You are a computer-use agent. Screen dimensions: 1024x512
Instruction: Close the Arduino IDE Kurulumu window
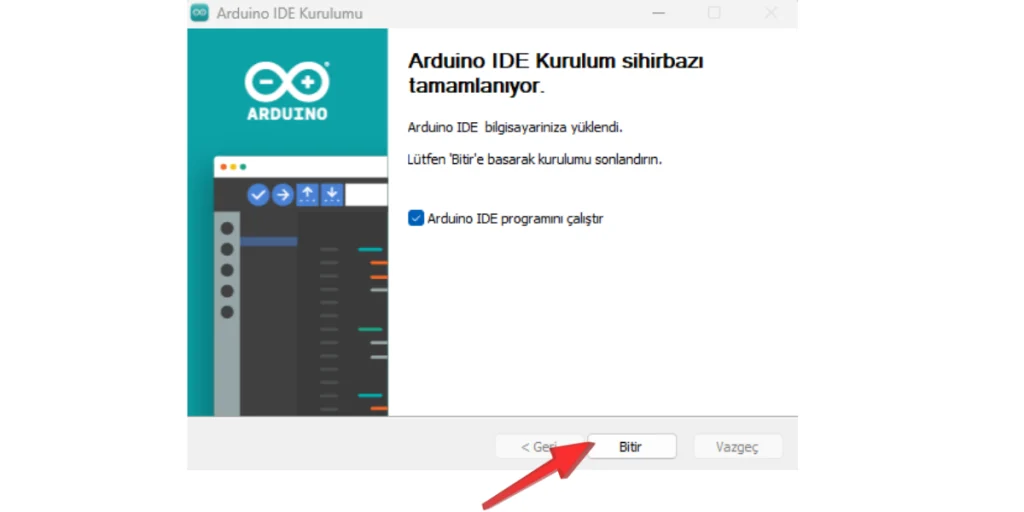point(771,13)
